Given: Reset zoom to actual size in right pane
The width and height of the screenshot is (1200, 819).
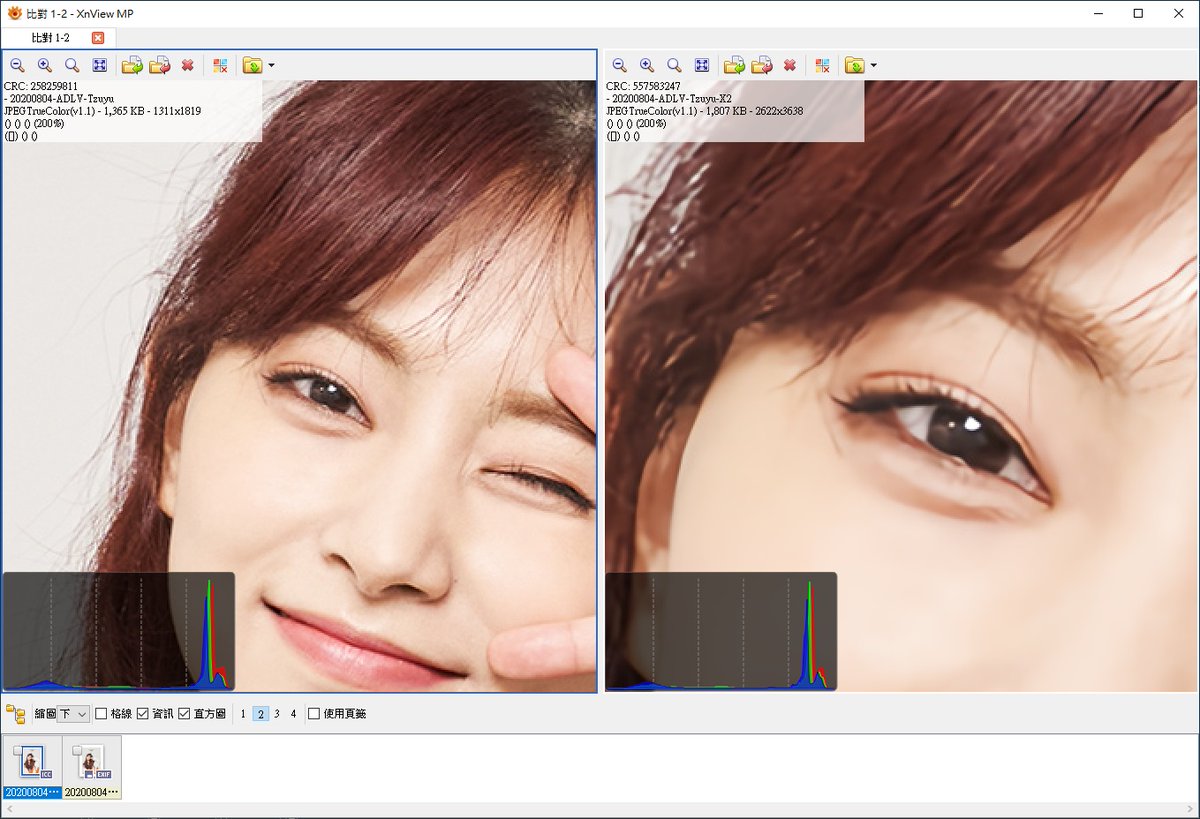Looking at the screenshot, I should point(674,65).
